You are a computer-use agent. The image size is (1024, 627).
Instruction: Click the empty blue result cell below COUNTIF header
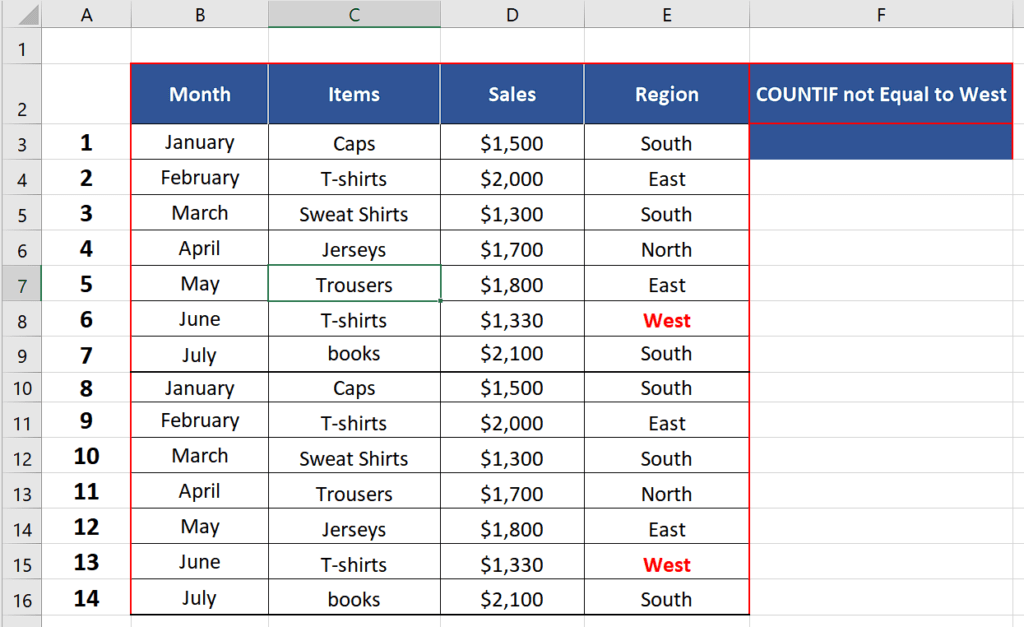point(880,142)
